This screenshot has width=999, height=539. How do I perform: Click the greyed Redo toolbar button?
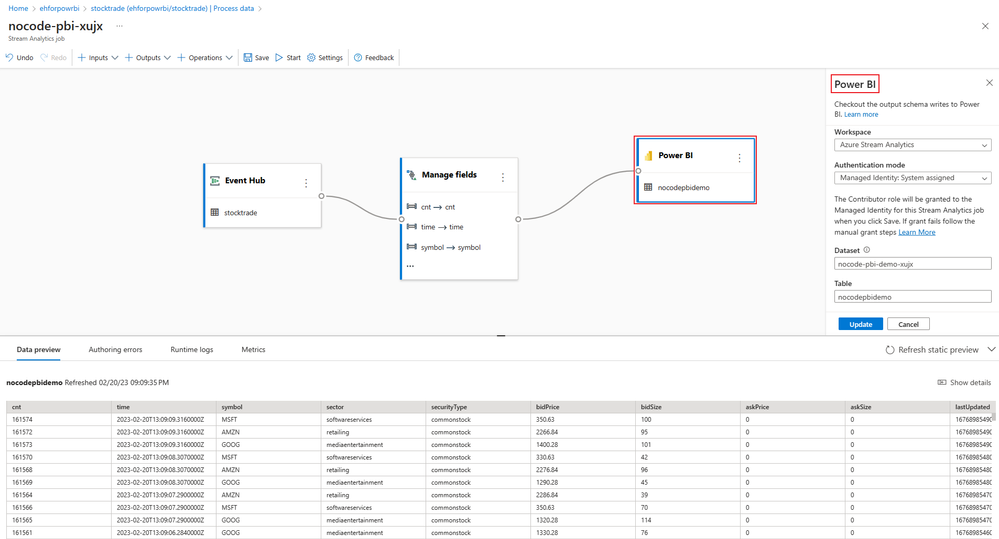[53, 57]
